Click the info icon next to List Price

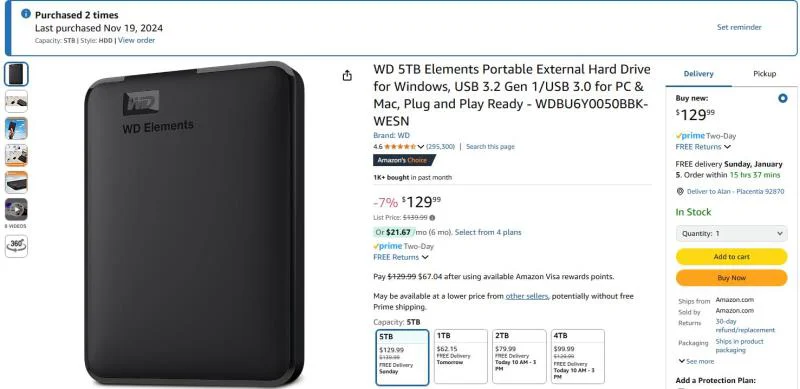[x=432, y=217]
